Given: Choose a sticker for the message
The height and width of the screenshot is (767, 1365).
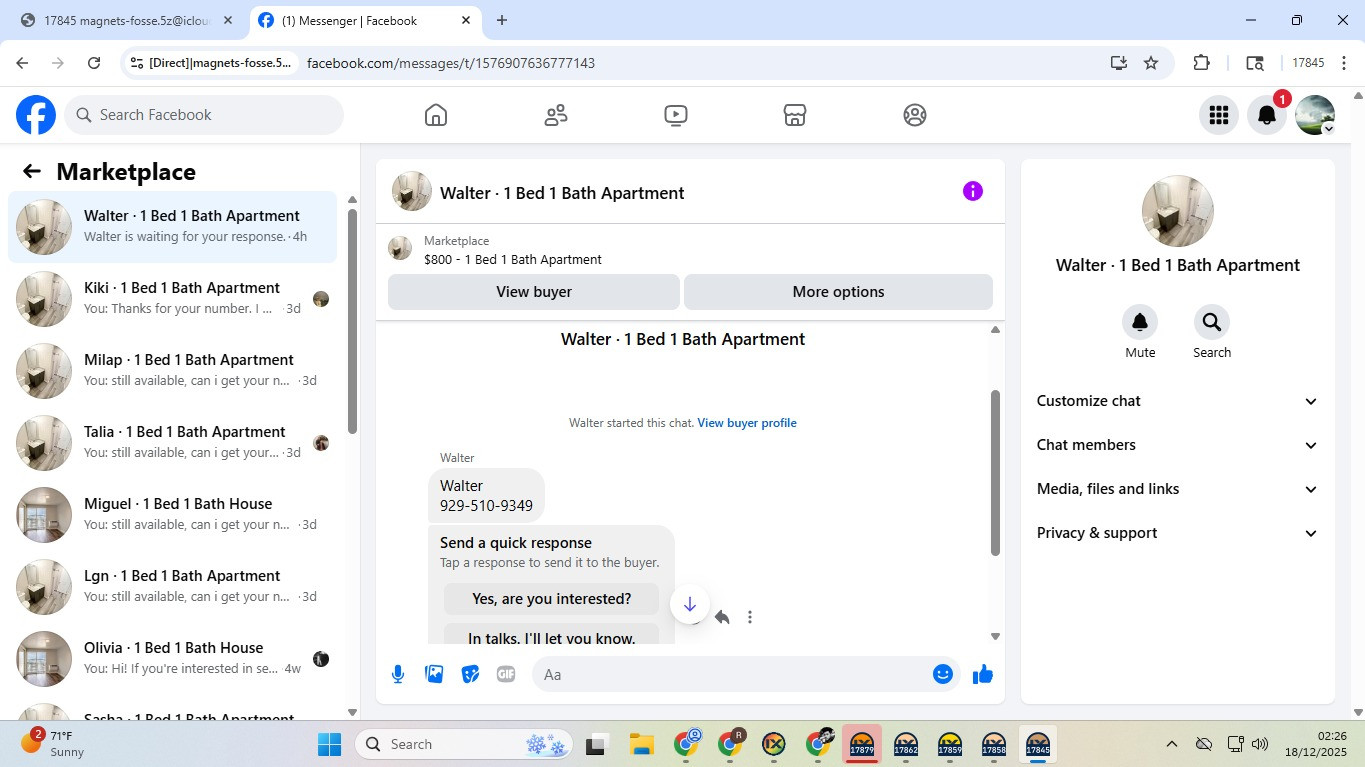Looking at the screenshot, I should coord(470,674).
